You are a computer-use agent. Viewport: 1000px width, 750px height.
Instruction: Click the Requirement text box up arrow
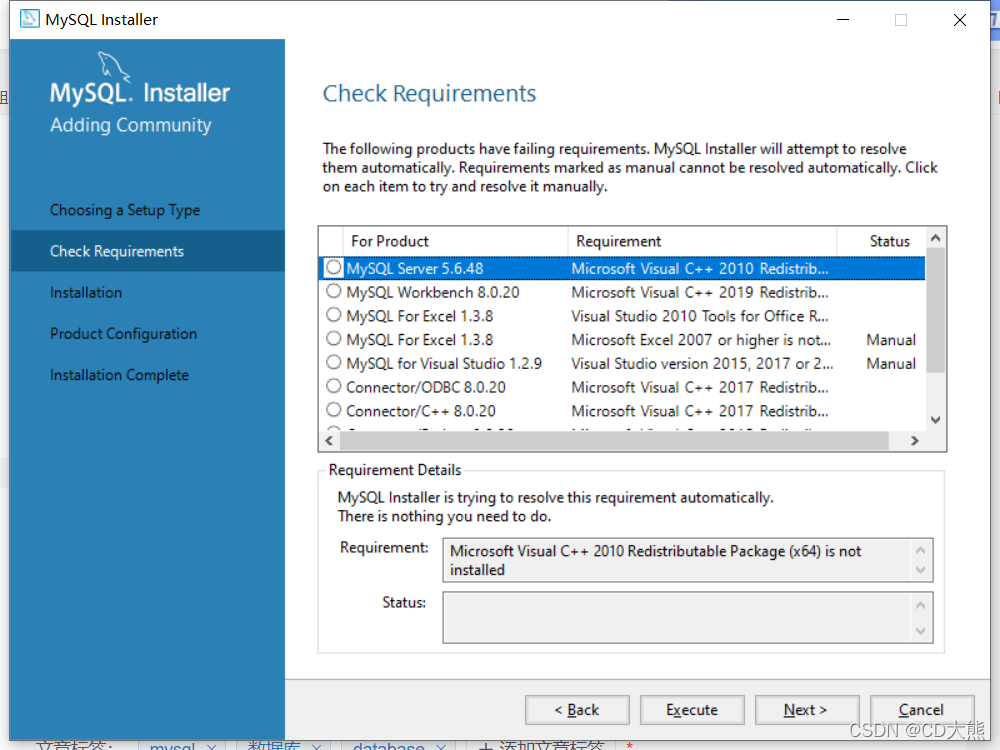(x=920, y=550)
